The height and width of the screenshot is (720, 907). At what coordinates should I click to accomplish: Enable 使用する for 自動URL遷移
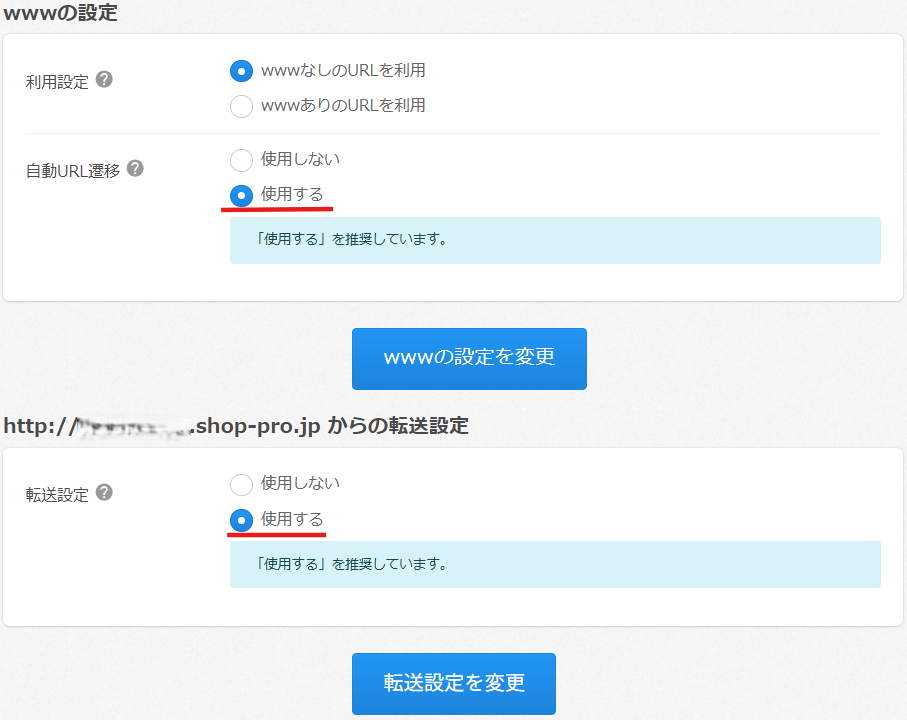click(x=241, y=195)
